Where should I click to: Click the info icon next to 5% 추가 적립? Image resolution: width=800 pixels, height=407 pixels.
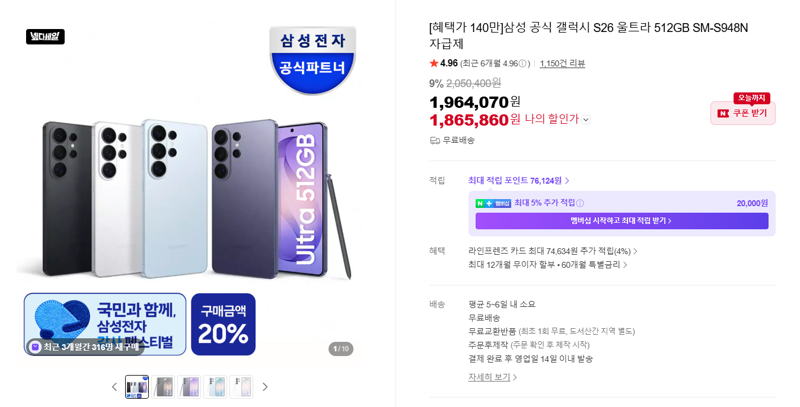pyautogui.click(x=580, y=203)
